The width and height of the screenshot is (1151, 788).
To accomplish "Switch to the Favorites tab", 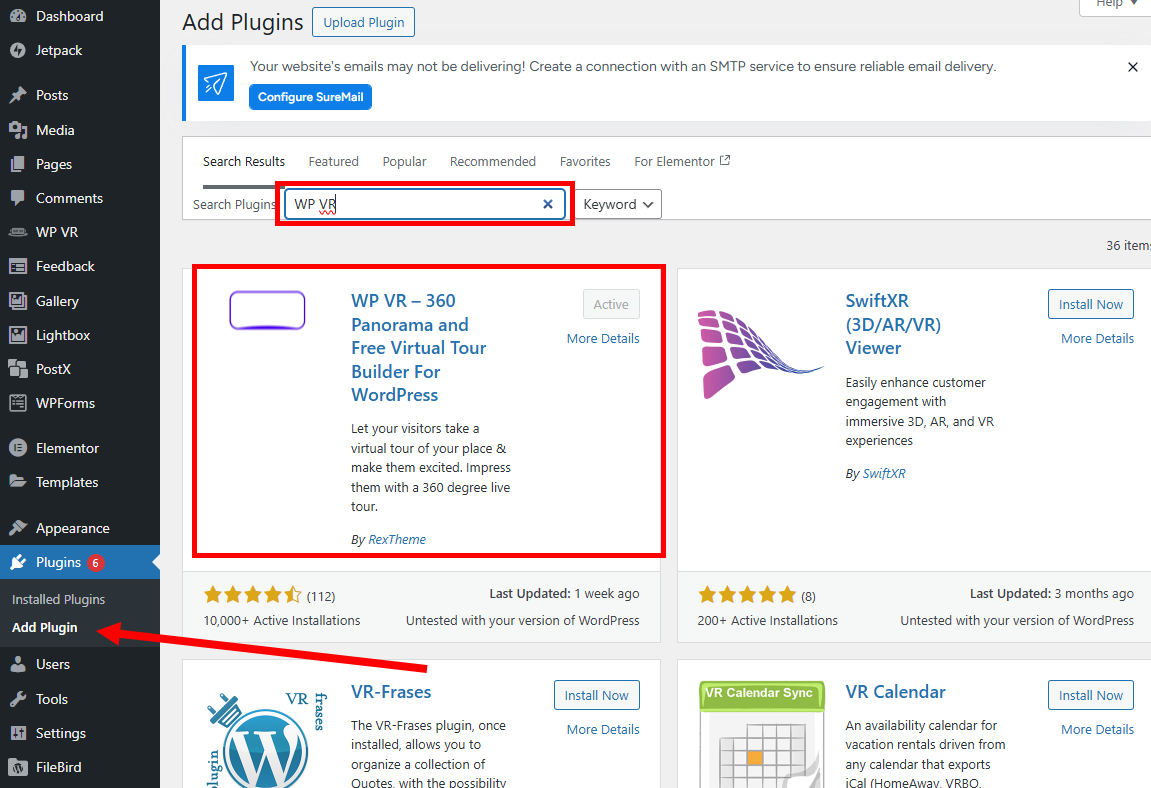I will [584, 162].
